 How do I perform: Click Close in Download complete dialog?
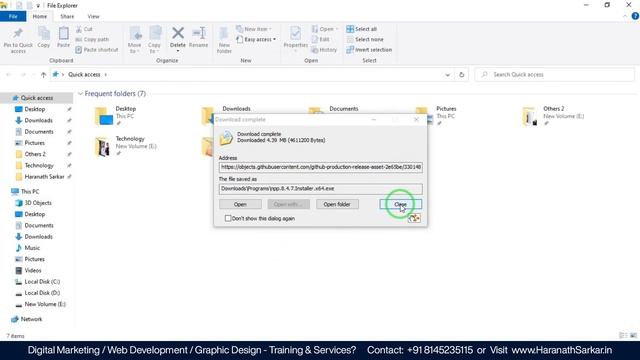[x=400, y=204]
